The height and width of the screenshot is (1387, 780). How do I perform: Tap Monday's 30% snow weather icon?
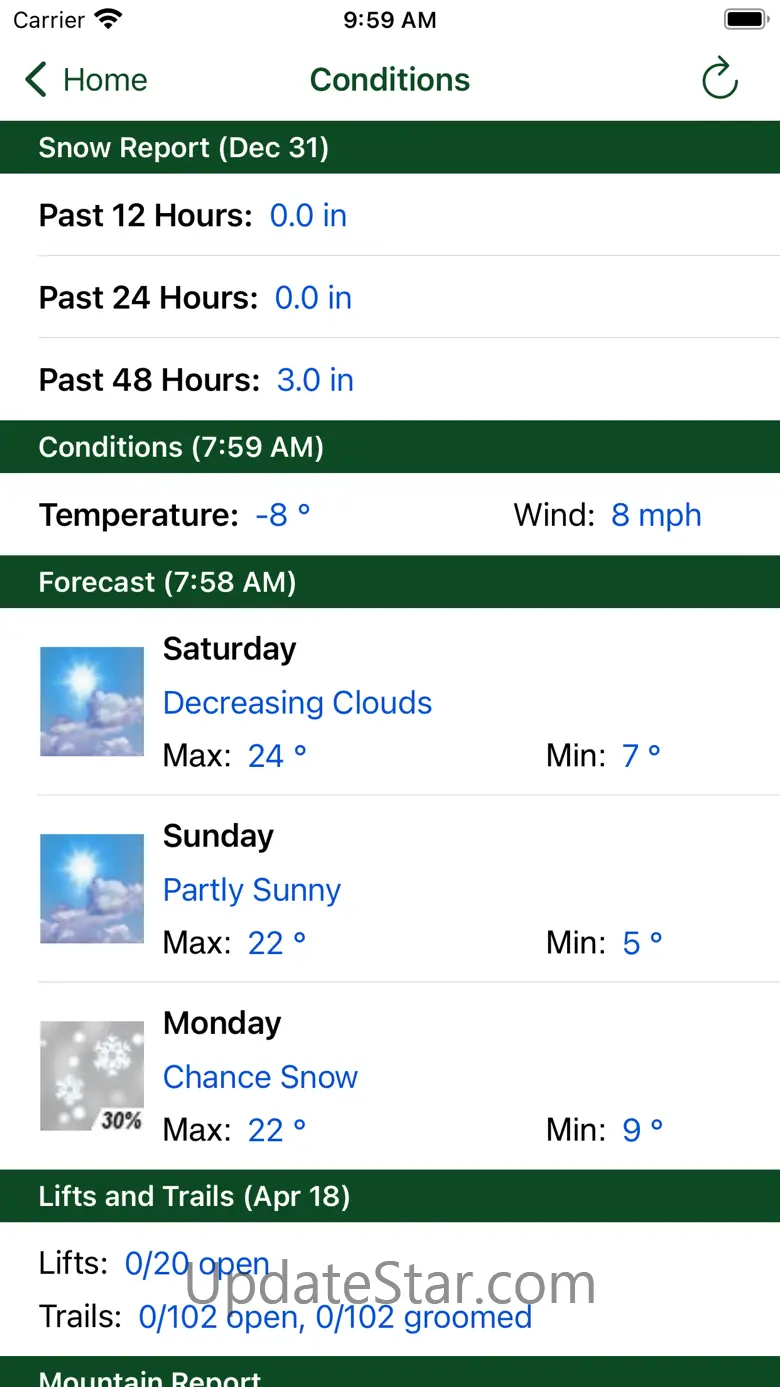click(x=92, y=1075)
